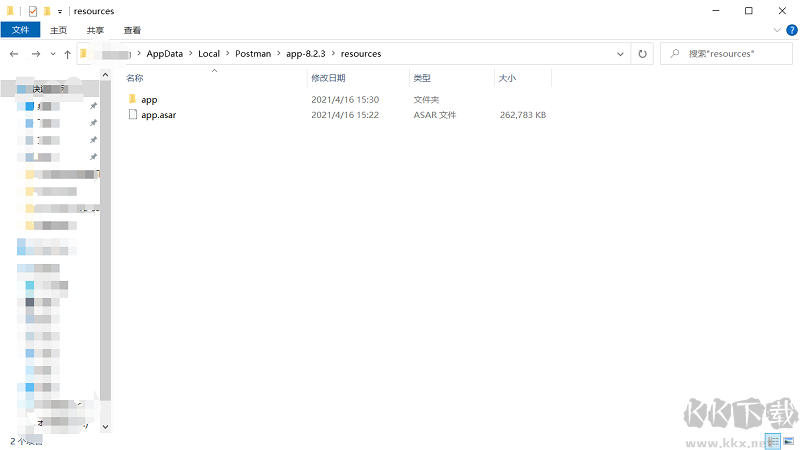Click the date 2021/4/16 15:22
The image size is (800, 450).
(x=345, y=115)
